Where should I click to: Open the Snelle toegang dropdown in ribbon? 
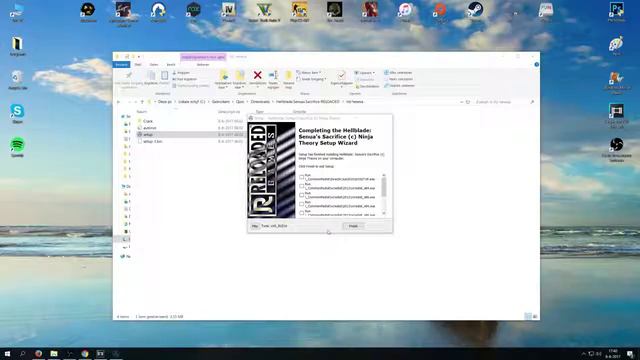click(311, 79)
